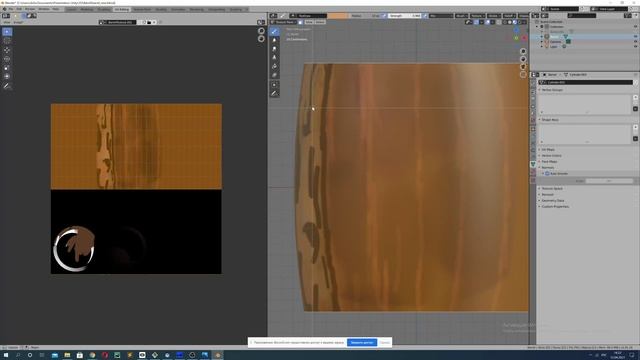Click the blue Z axis on navigation gizmo
640x360 pixels.
point(517,31)
